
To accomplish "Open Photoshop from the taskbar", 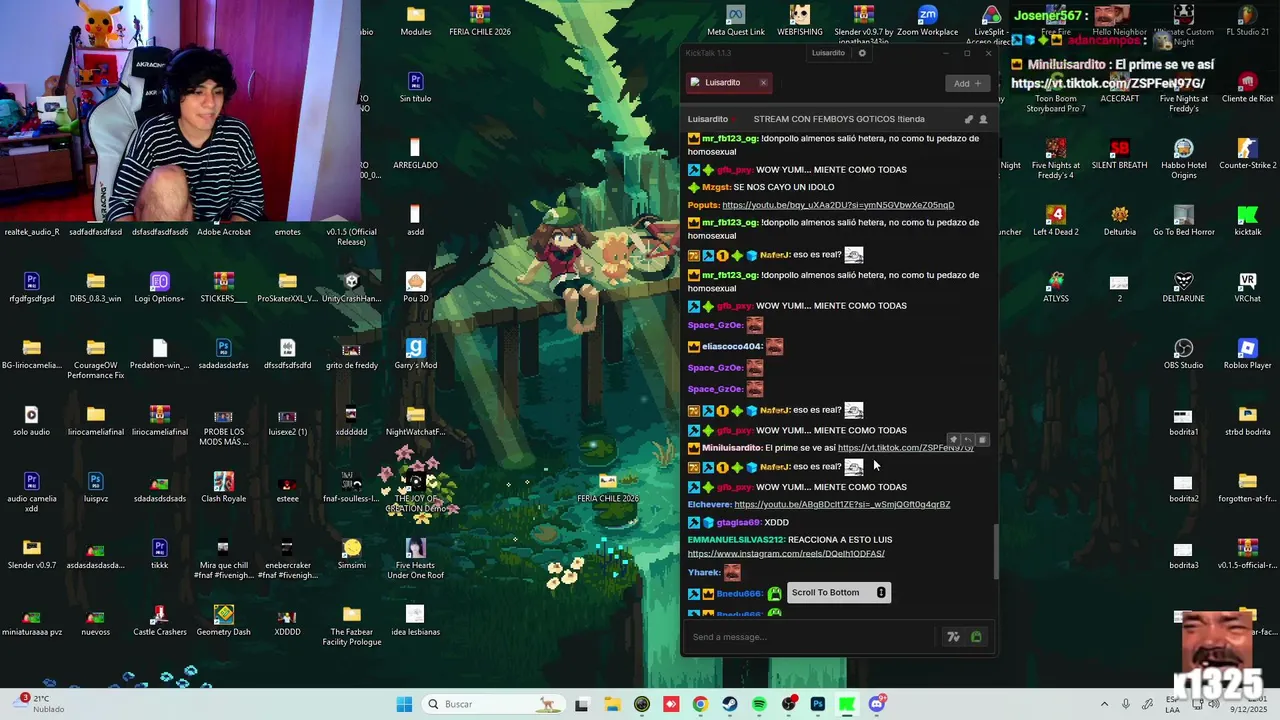I will (818, 704).
